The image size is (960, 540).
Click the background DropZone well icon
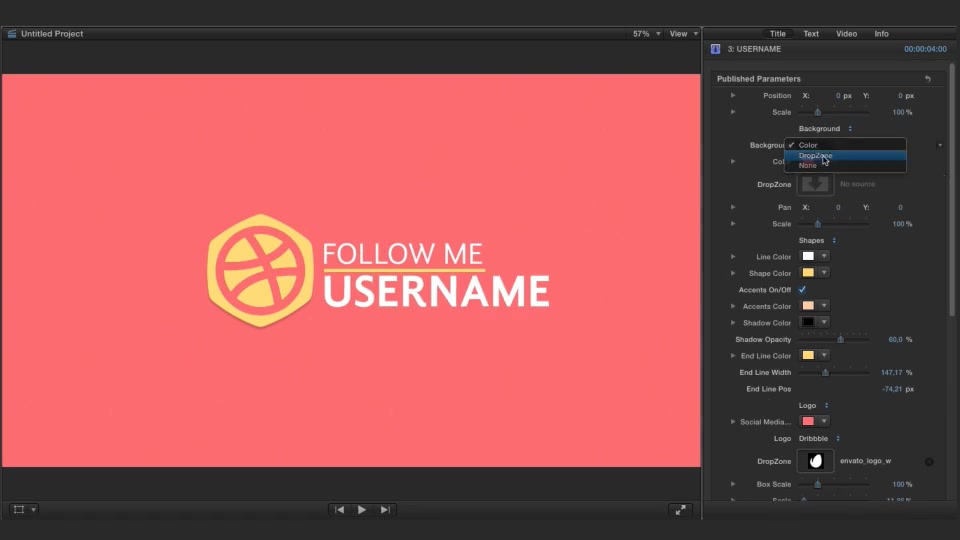(x=816, y=184)
